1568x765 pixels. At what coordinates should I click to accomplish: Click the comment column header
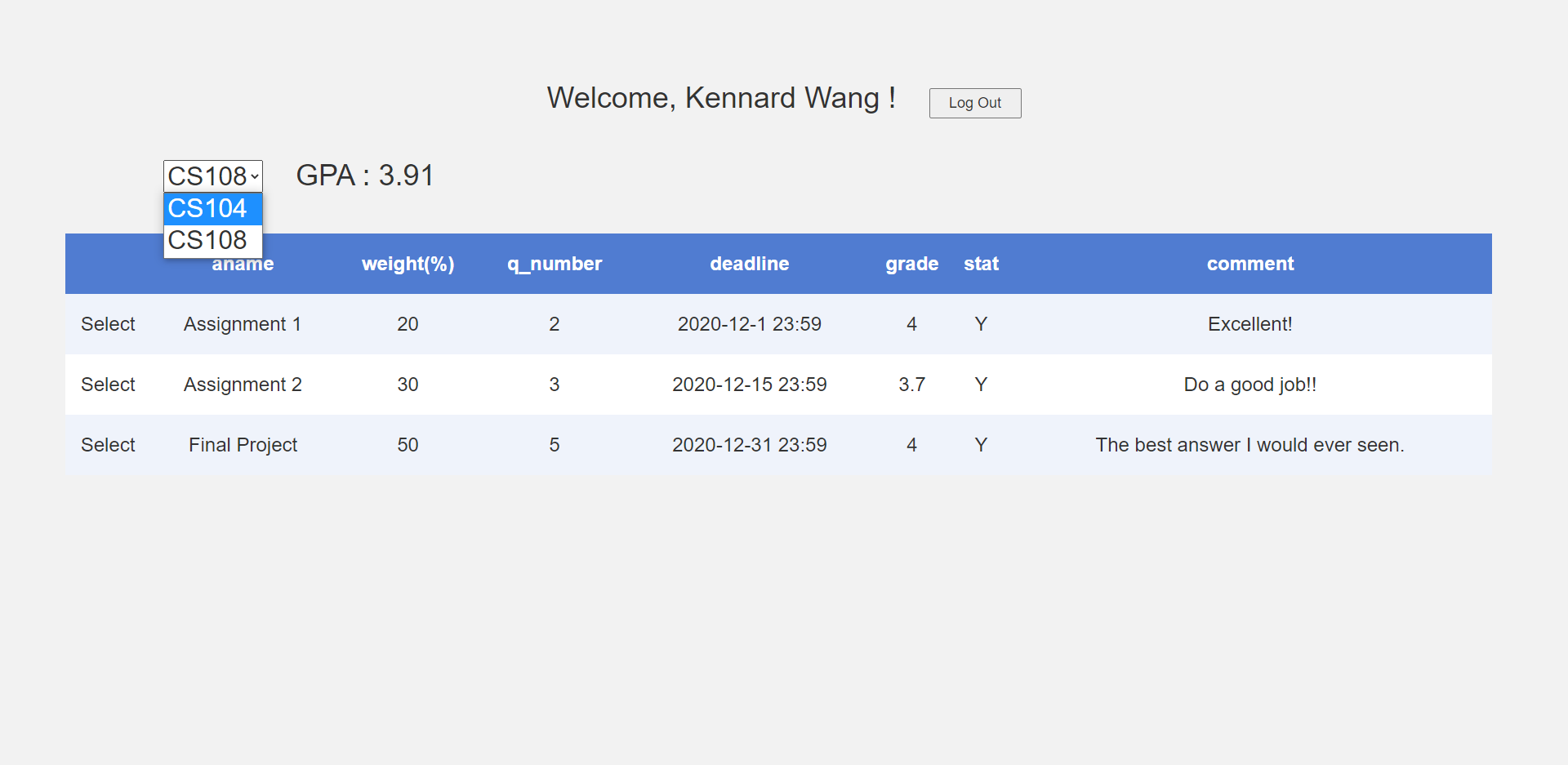(x=1249, y=264)
